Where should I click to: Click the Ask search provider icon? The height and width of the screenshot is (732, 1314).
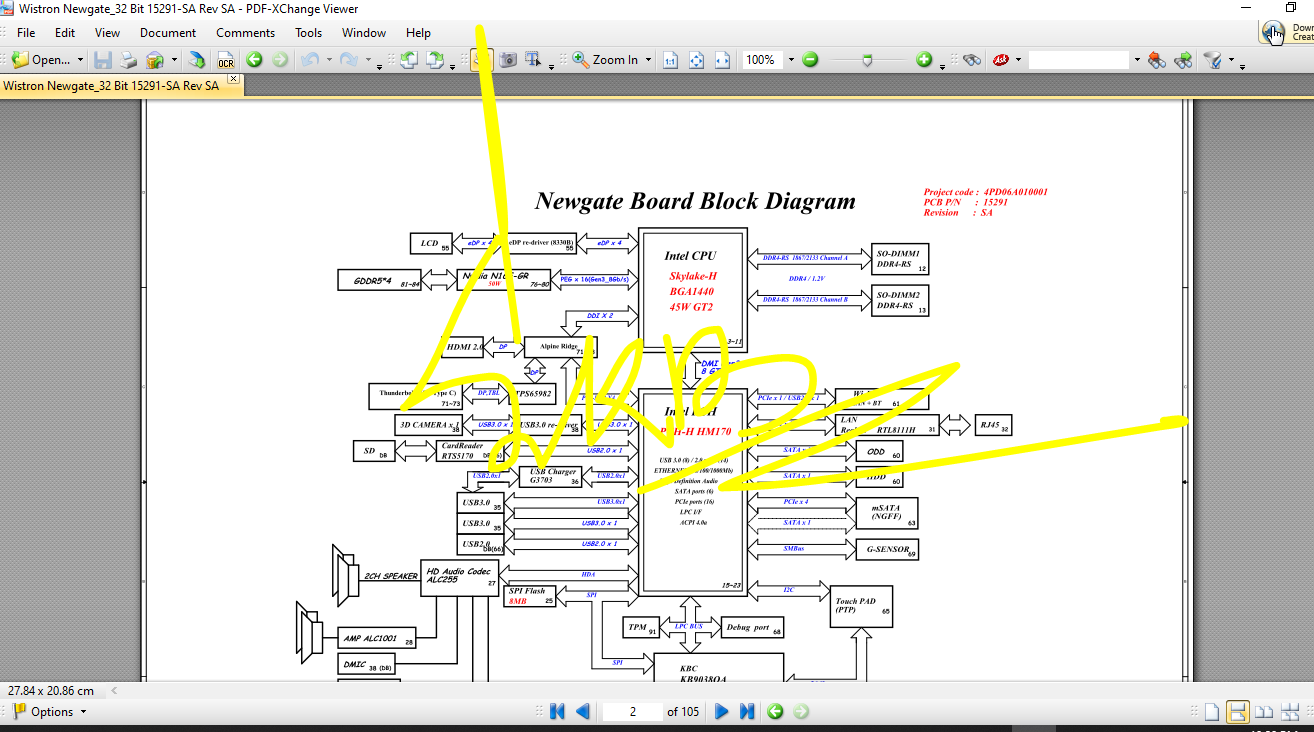click(1000, 60)
